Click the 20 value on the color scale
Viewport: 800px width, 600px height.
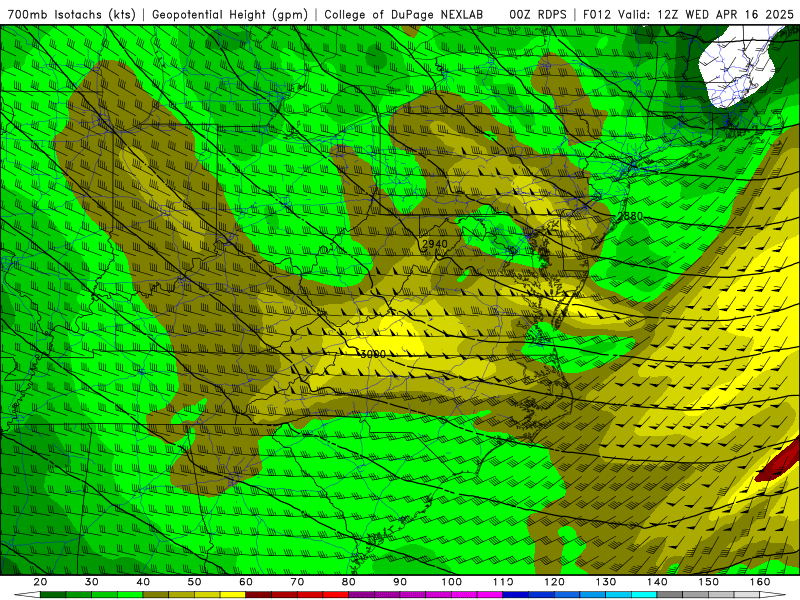40,582
